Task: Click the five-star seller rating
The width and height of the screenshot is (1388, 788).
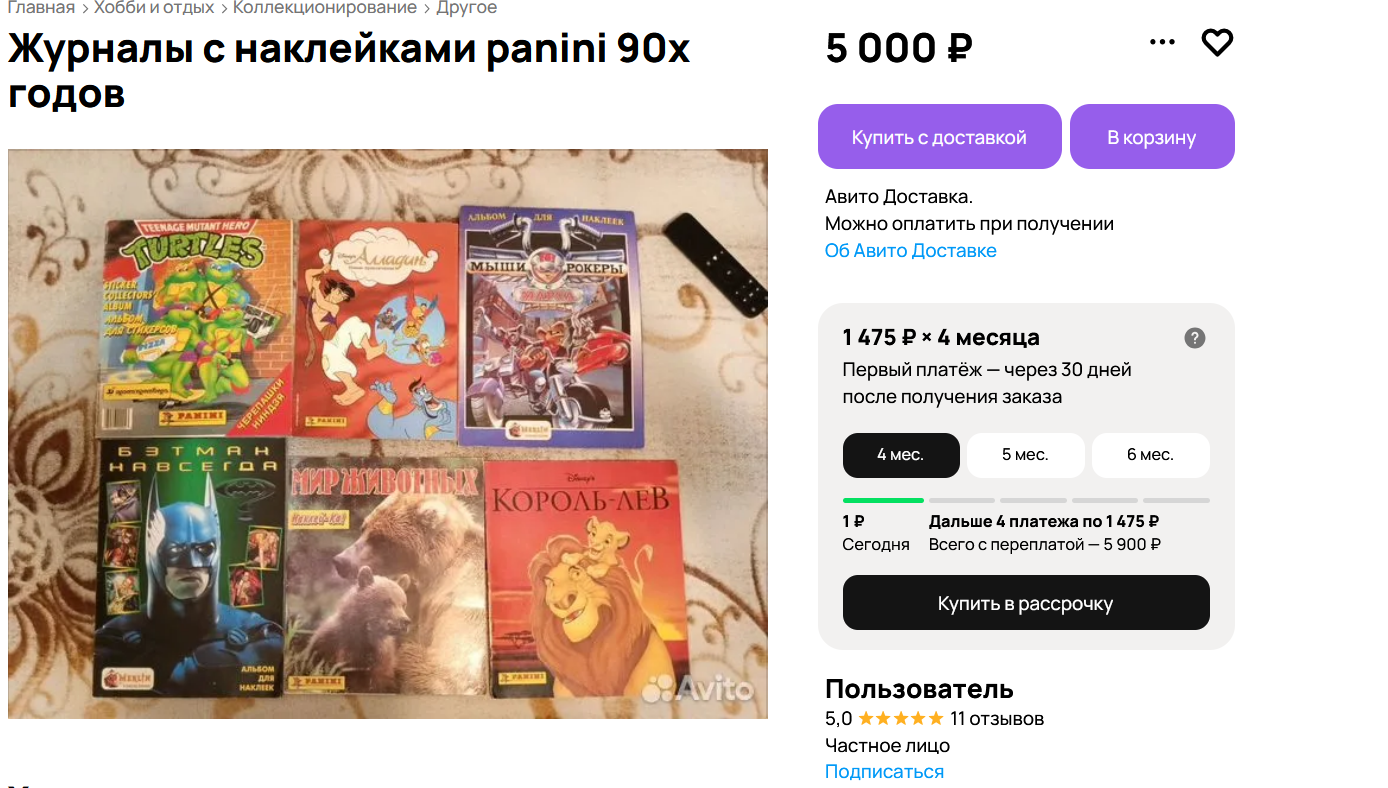Action: (x=900, y=718)
